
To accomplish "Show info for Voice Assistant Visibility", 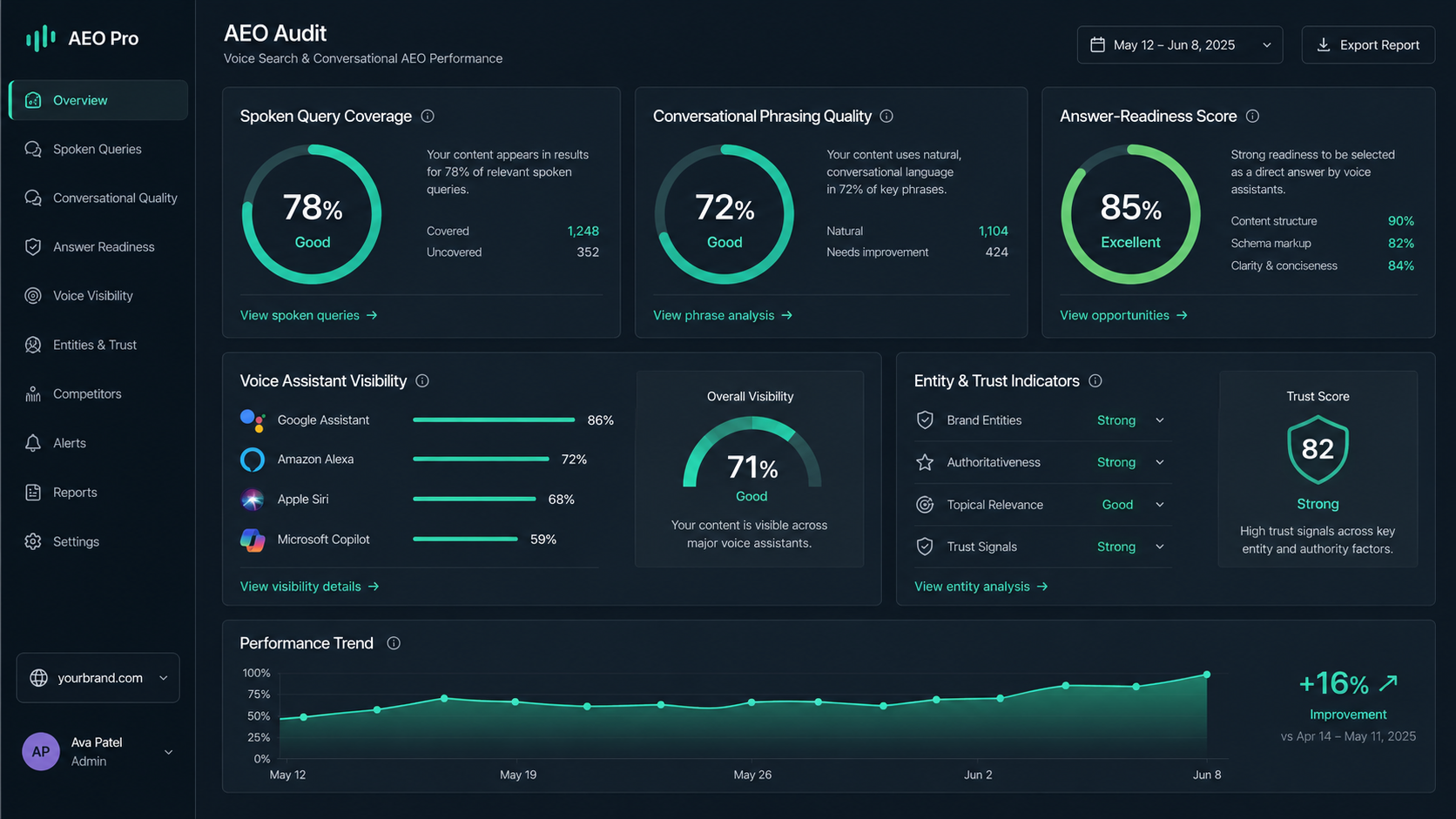I will 422,381.
